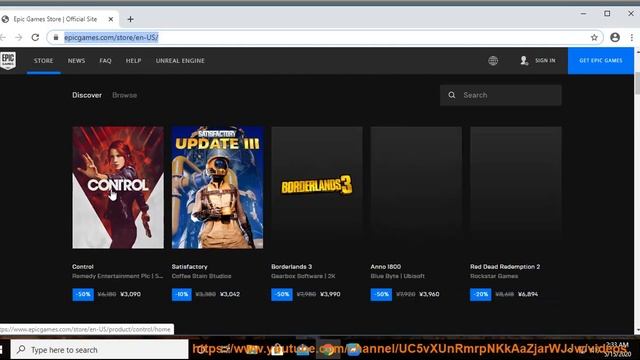640x360 pixels.
Task: Click the -10% badge under Satisfactory
Action: pyautogui.click(x=182, y=294)
